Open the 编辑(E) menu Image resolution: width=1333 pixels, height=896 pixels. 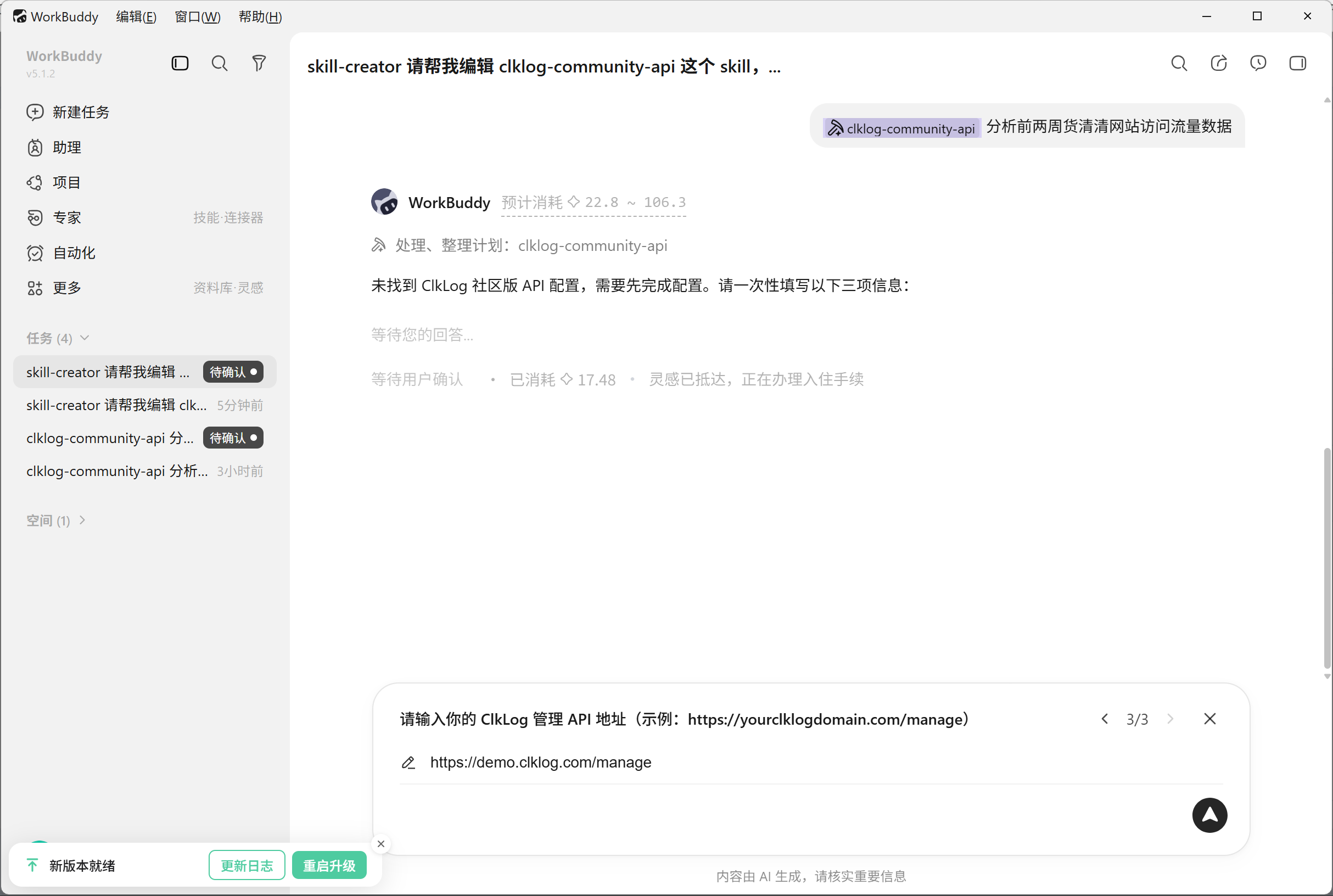136,16
